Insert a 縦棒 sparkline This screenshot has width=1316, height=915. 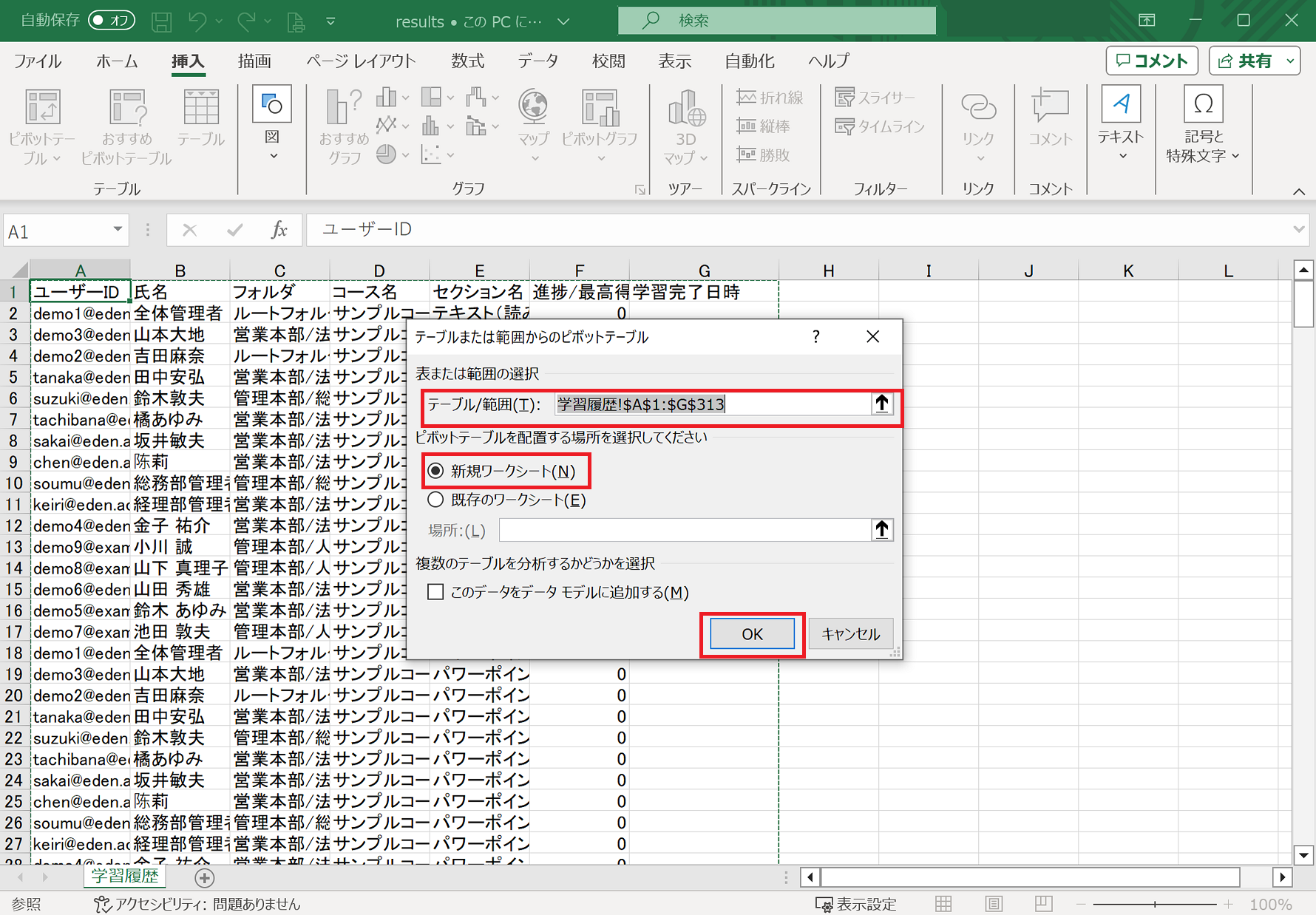(x=764, y=126)
